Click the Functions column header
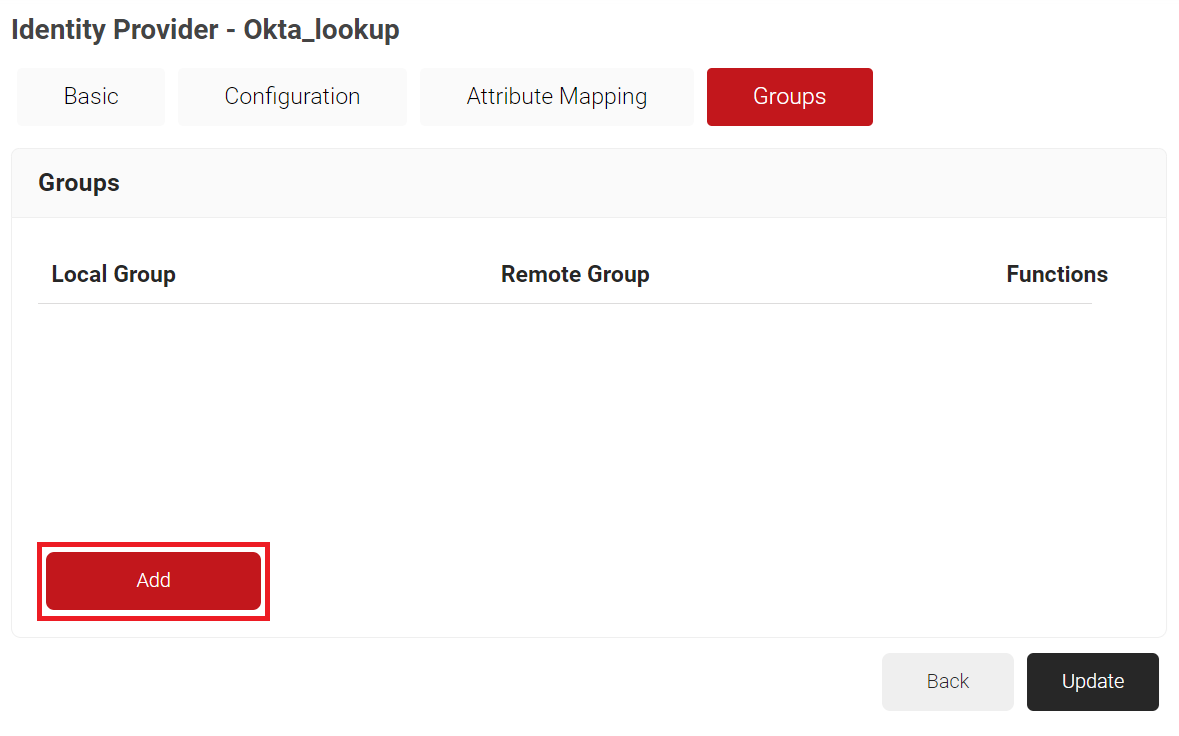The height and width of the screenshot is (736, 1179). pos(1056,274)
